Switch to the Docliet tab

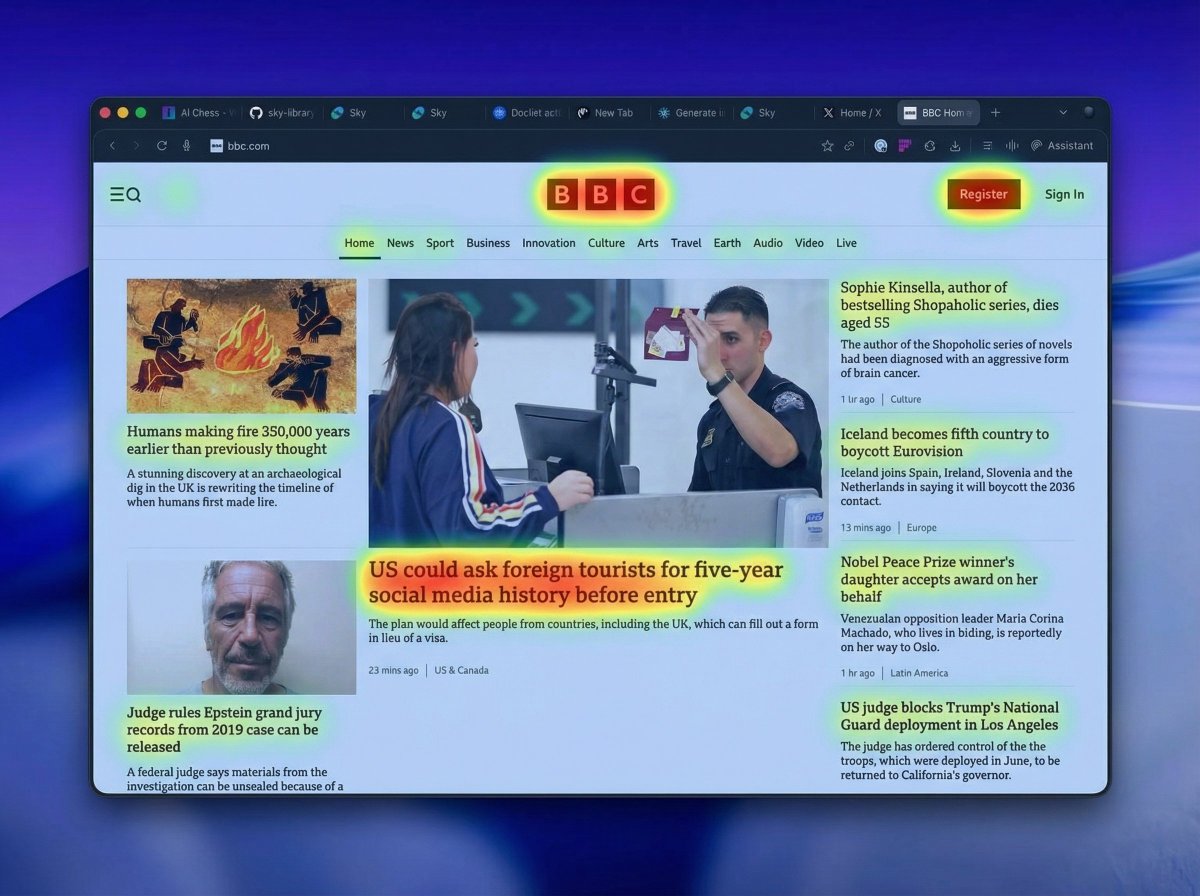(527, 113)
